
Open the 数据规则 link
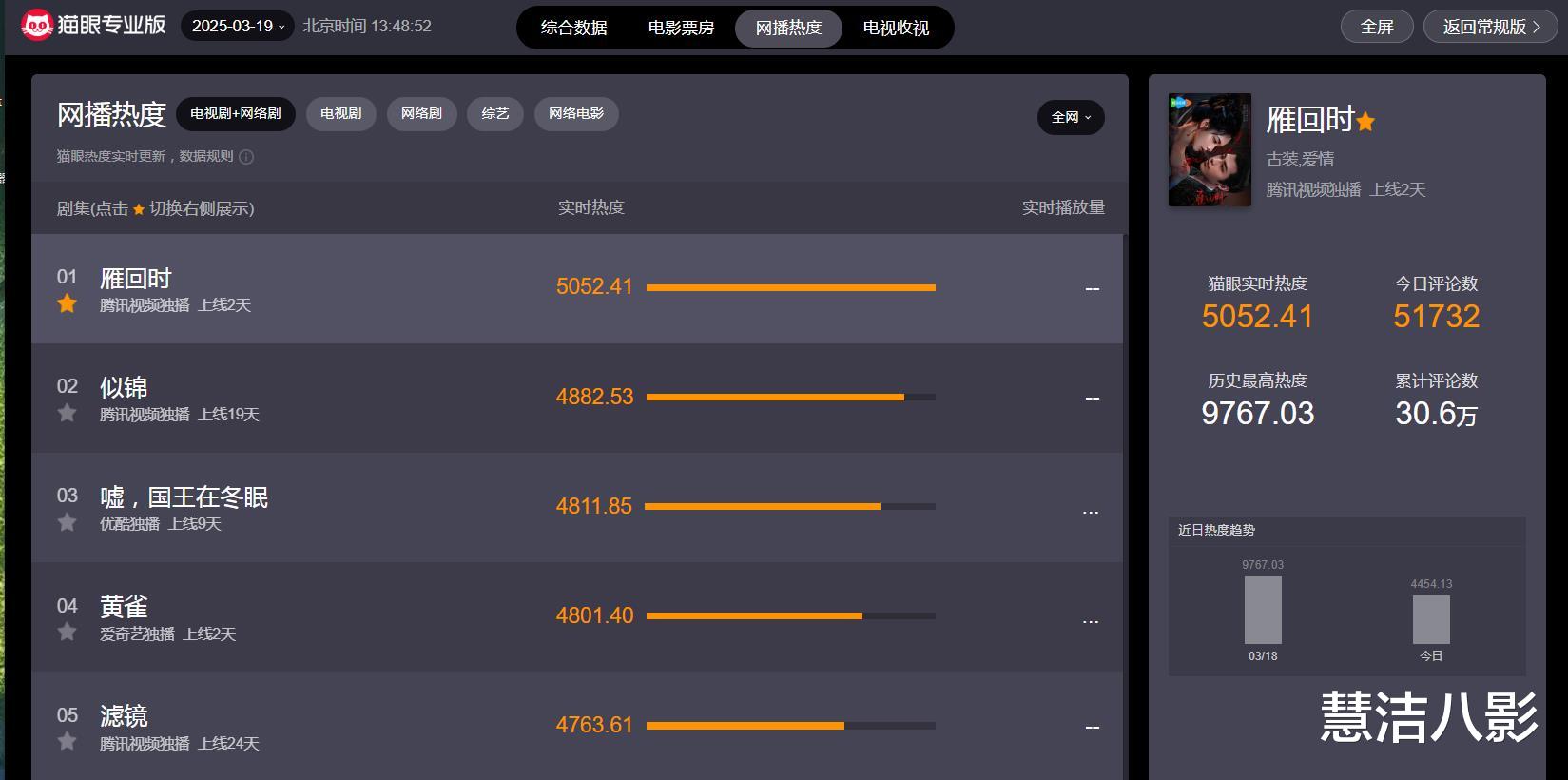tap(206, 156)
